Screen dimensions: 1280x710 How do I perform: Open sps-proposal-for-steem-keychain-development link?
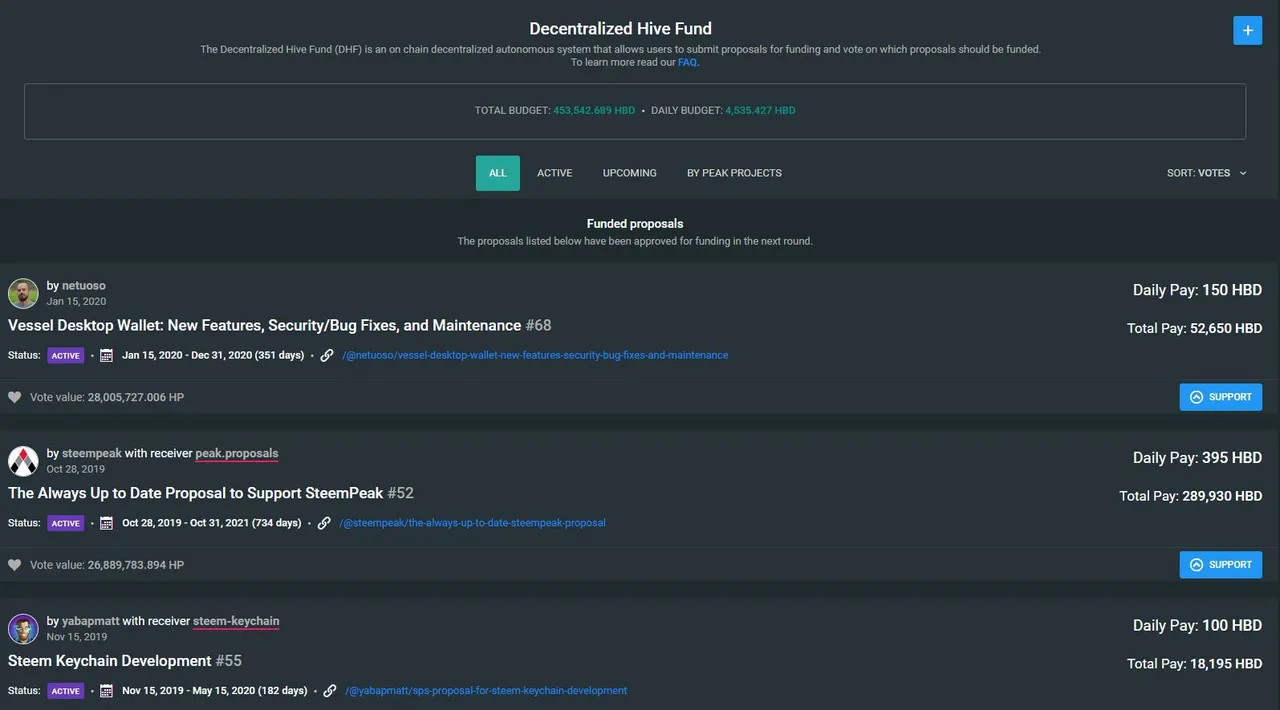(x=486, y=691)
